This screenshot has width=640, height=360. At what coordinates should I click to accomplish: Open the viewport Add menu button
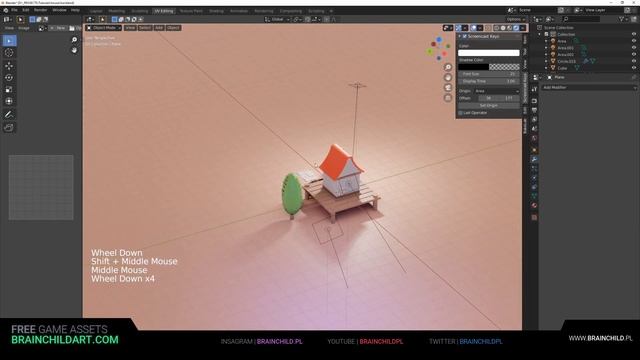point(159,28)
